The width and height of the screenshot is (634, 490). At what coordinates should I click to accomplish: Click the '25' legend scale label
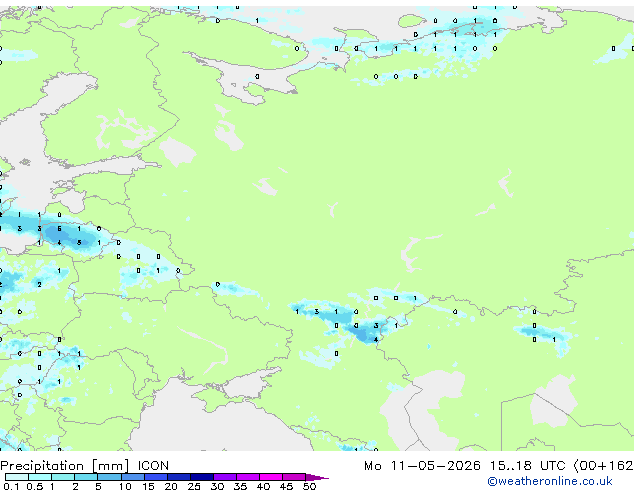[194, 486]
